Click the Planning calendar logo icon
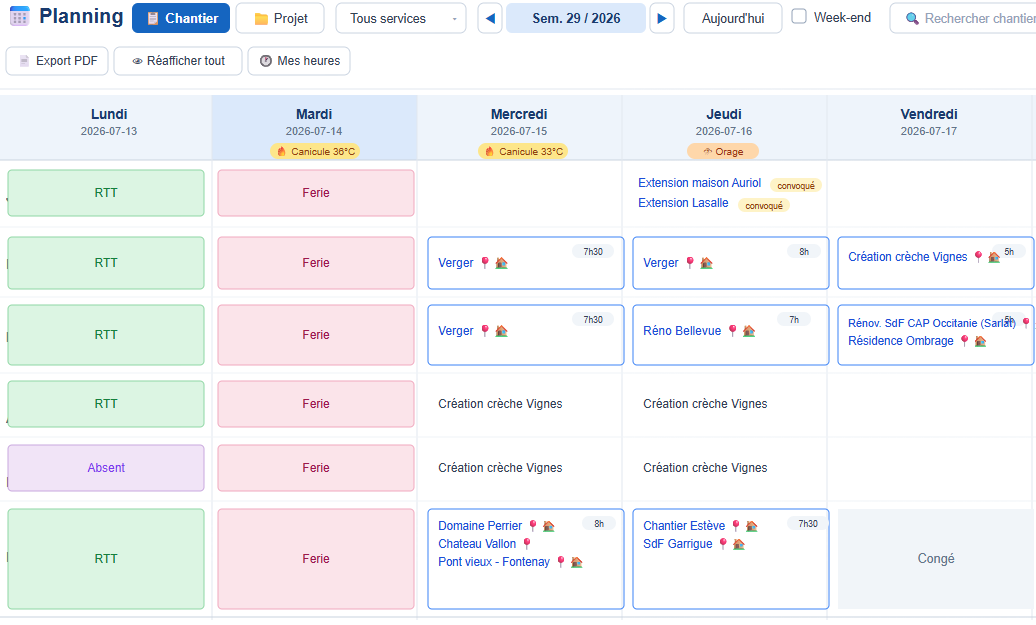The image size is (1036, 625). coord(20,17)
